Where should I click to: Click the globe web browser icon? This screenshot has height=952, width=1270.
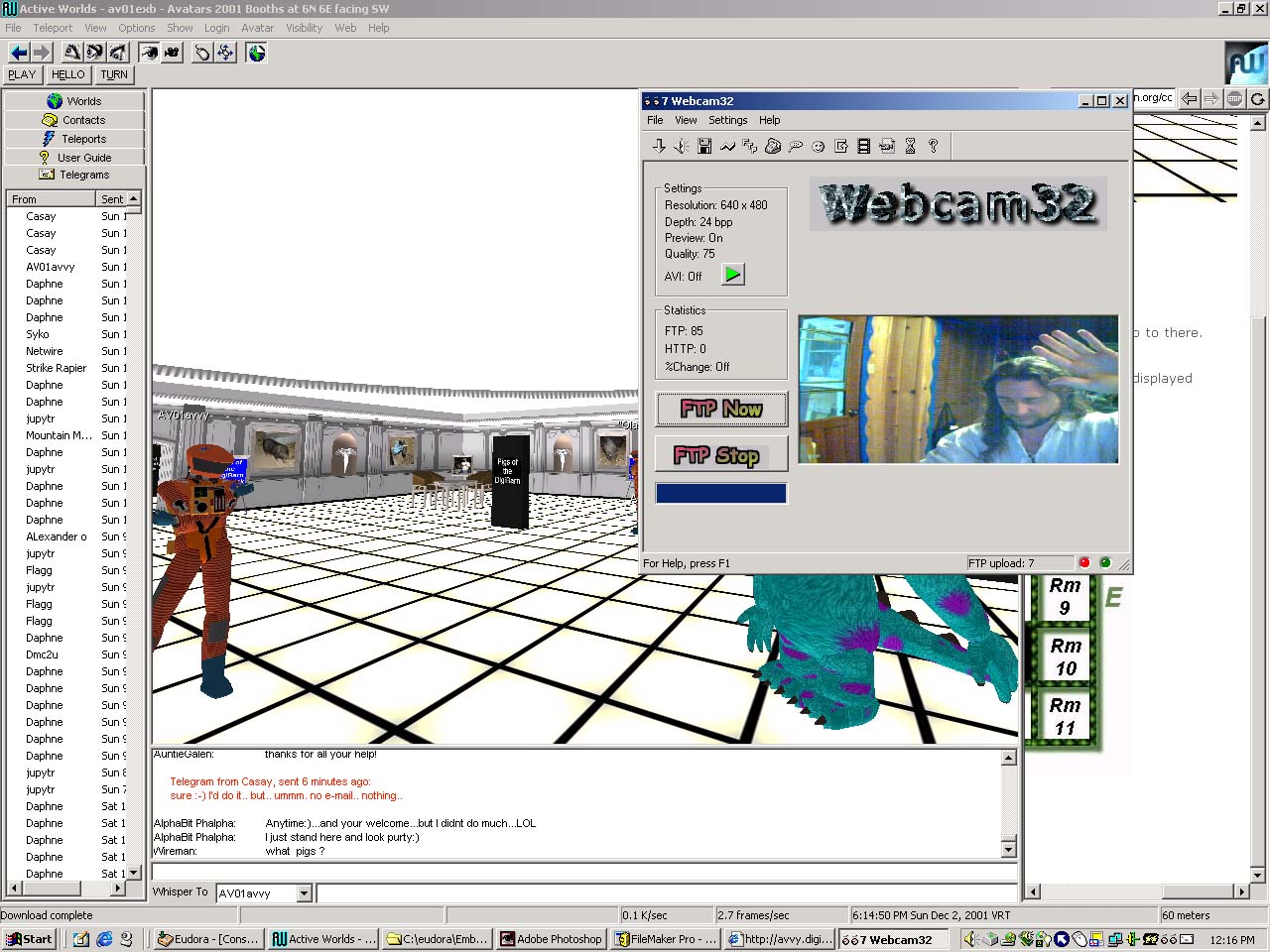pos(256,53)
